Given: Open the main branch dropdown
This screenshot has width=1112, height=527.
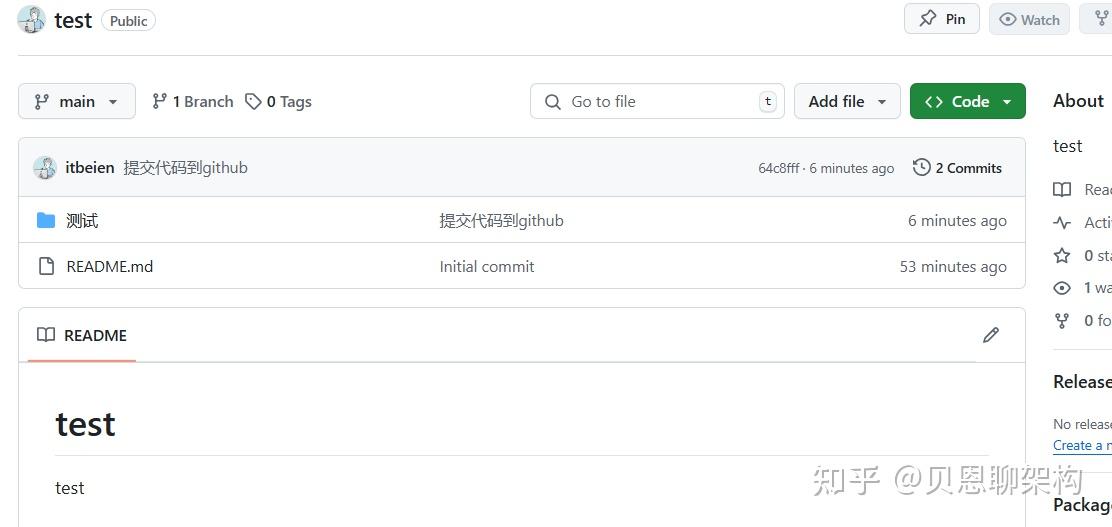Looking at the screenshot, I should coord(77,101).
